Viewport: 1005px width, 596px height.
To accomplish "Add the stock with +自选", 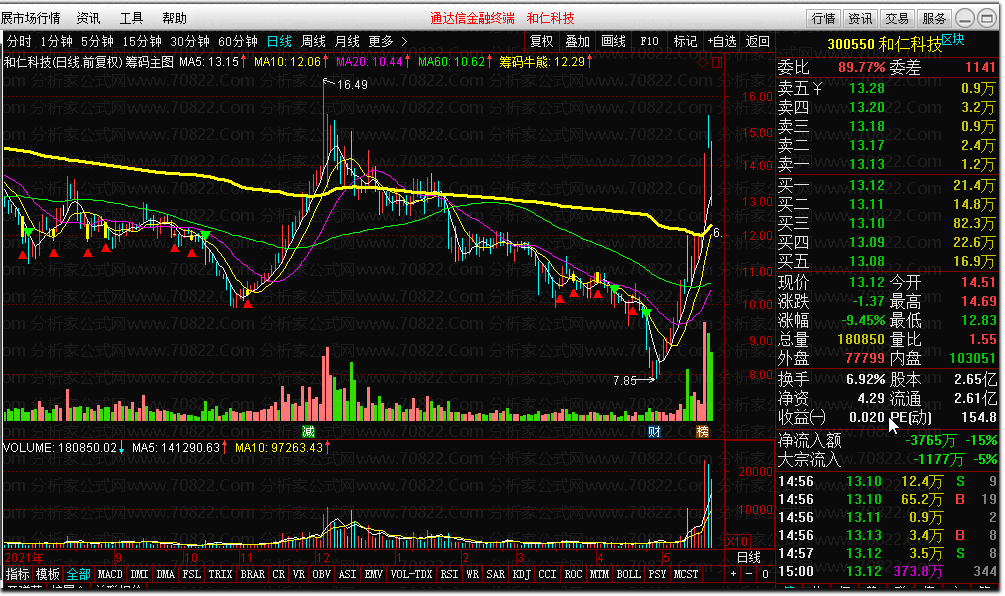I will click(722, 42).
